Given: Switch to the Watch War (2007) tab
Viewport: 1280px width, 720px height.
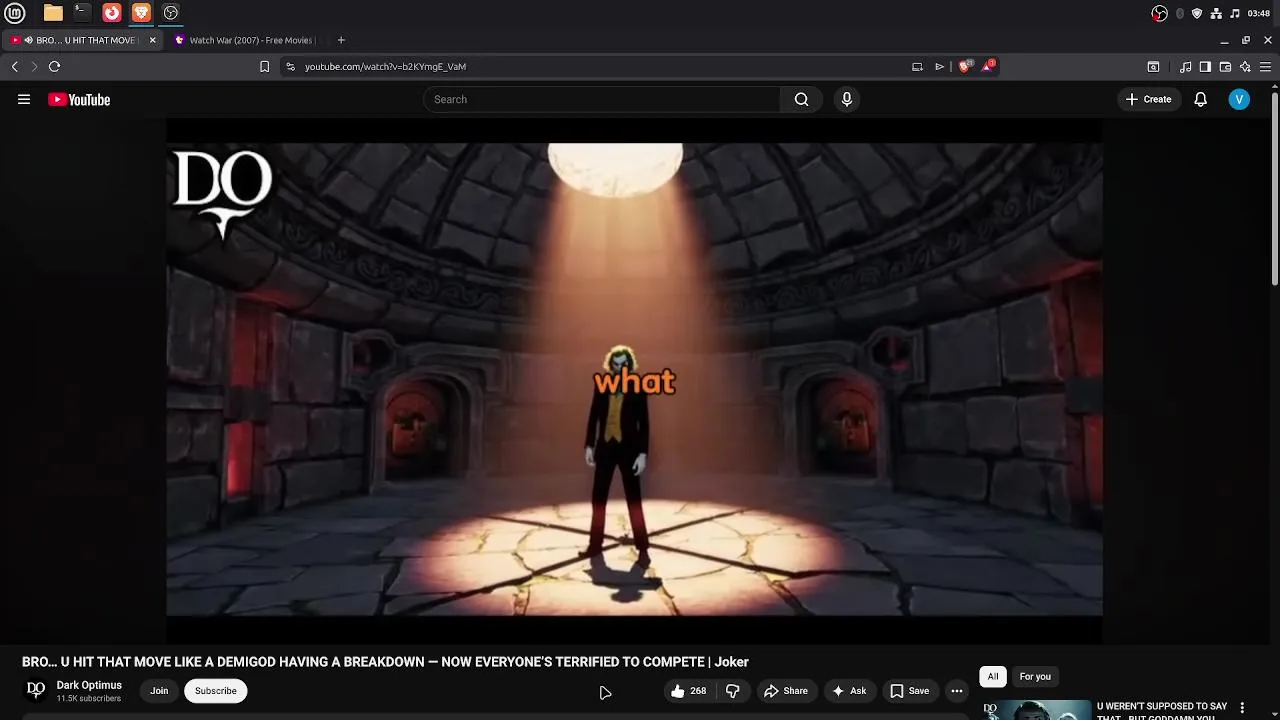Looking at the screenshot, I should click(245, 40).
